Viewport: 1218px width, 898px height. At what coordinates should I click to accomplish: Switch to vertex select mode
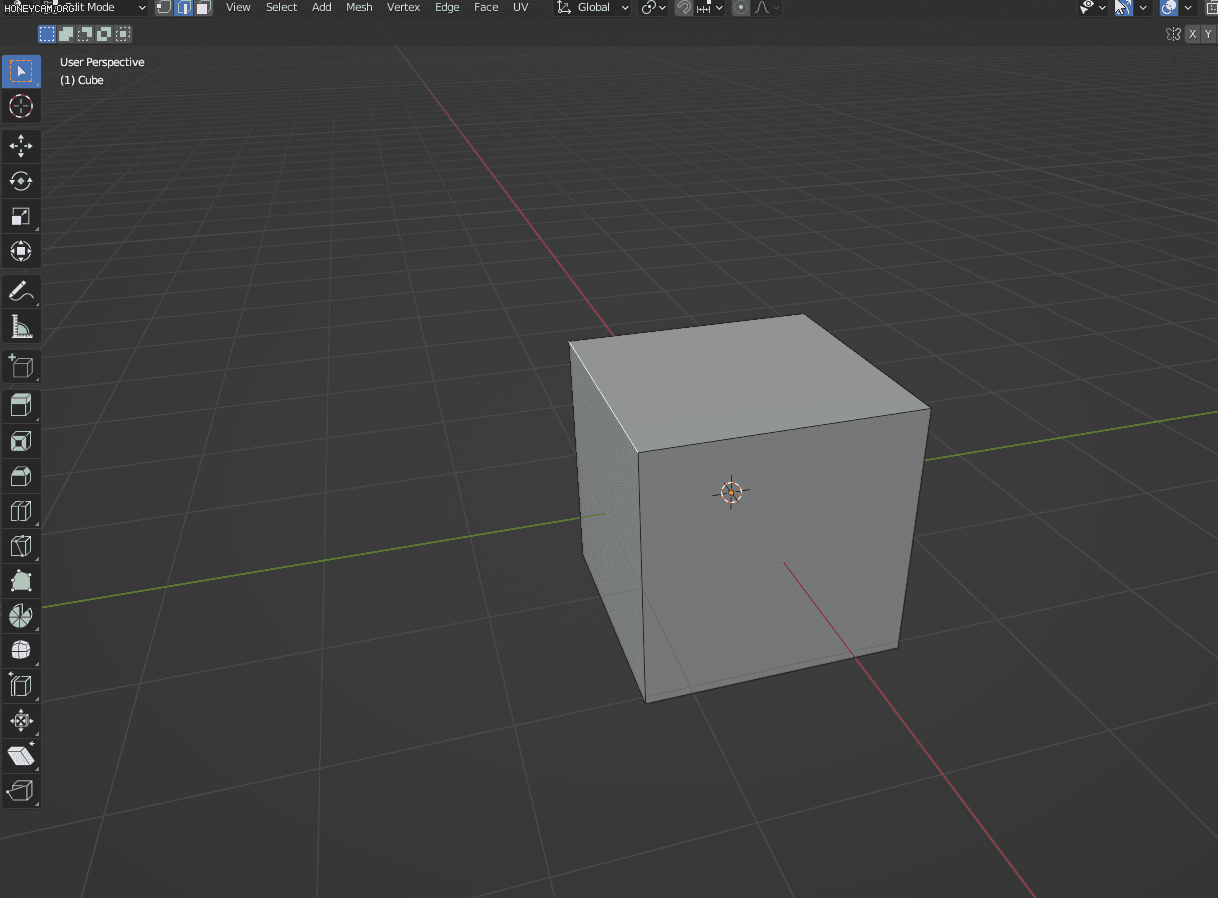click(165, 8)
